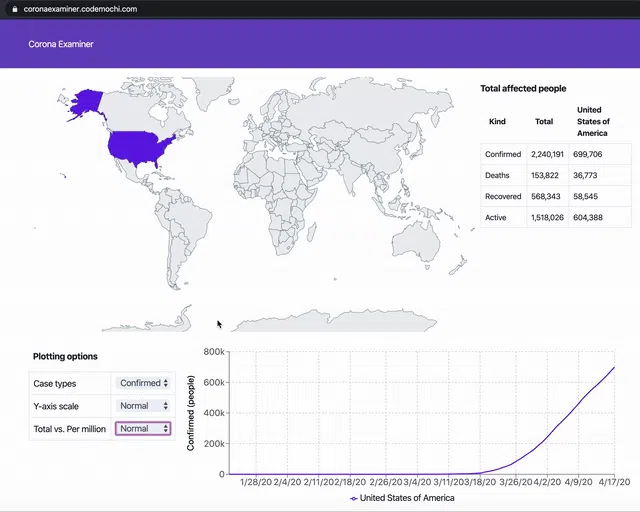The height and width of the screenshot is (512, 640).
Task: Click the Confirmed row in affected table
Action: tap(556, 154)
